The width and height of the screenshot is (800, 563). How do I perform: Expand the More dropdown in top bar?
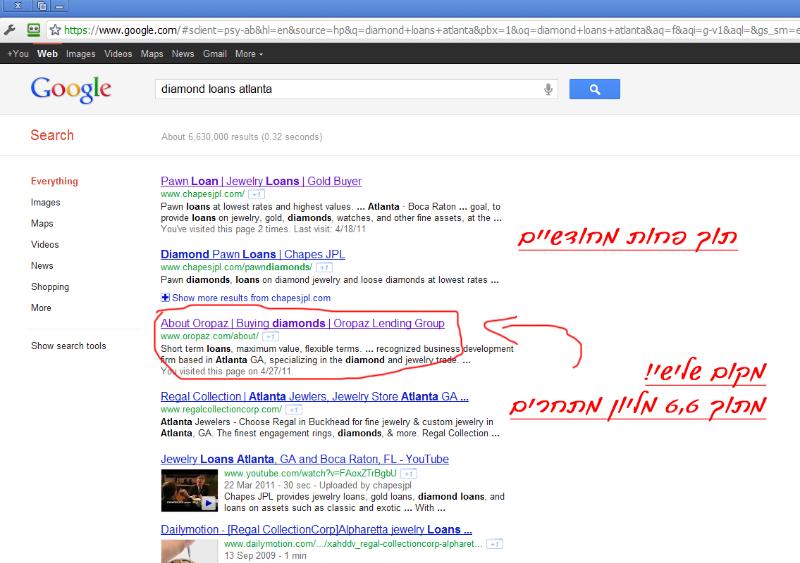tap(249, 54)
